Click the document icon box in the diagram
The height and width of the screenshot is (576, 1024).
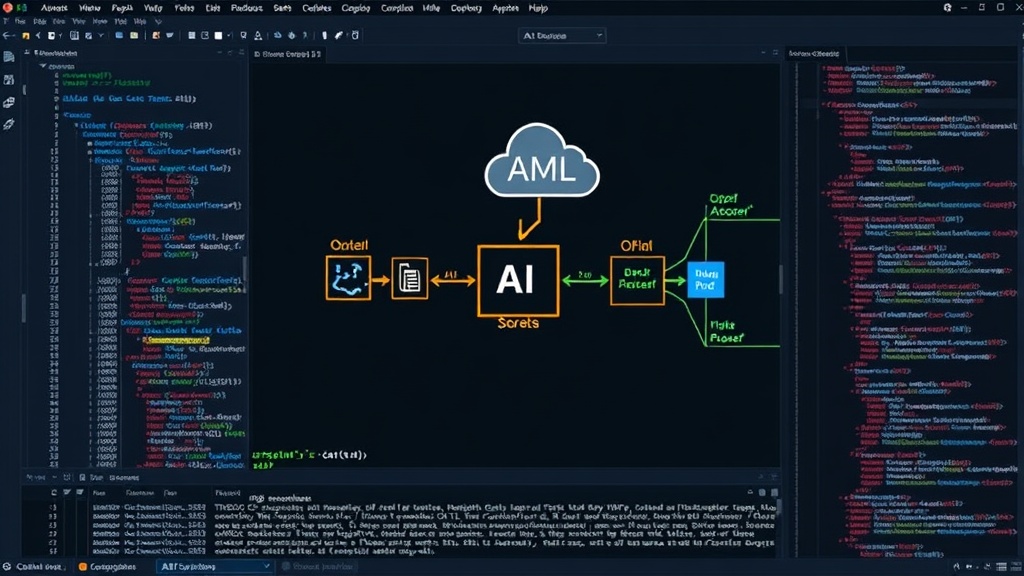click(409, 279)
